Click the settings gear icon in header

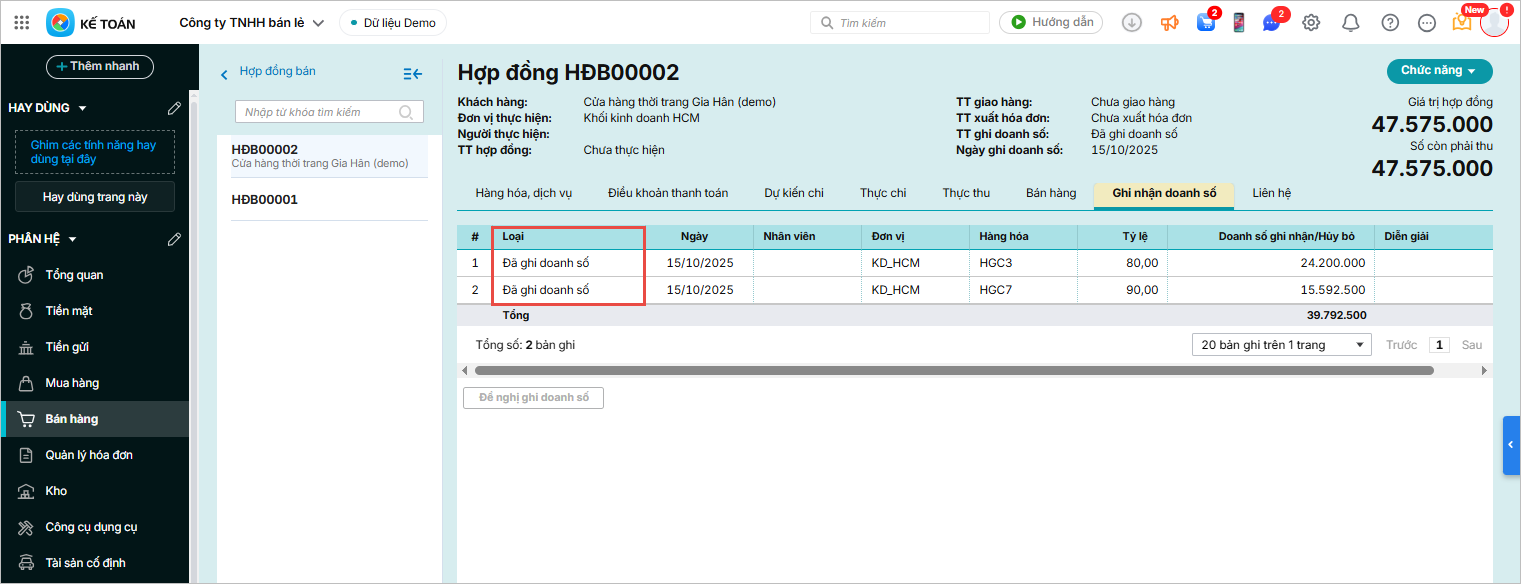point(1311,22)
